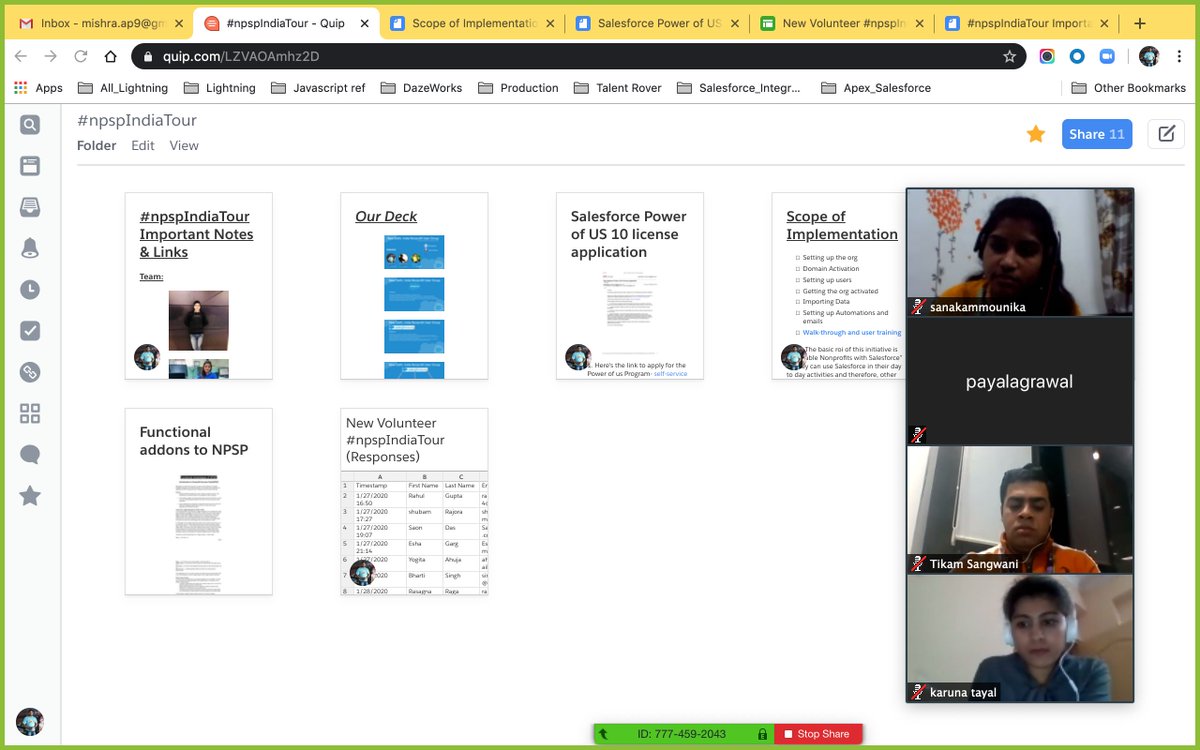Open the Other Bookmarks folder
The image size is (1200, 750).
click(x=1128, y=88)
